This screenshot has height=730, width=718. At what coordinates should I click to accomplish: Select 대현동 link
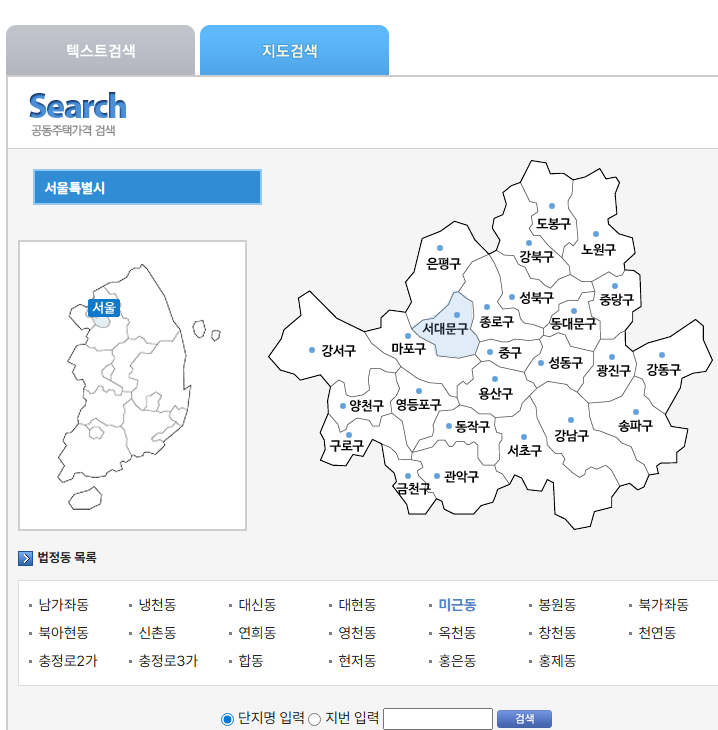[357, 605]
